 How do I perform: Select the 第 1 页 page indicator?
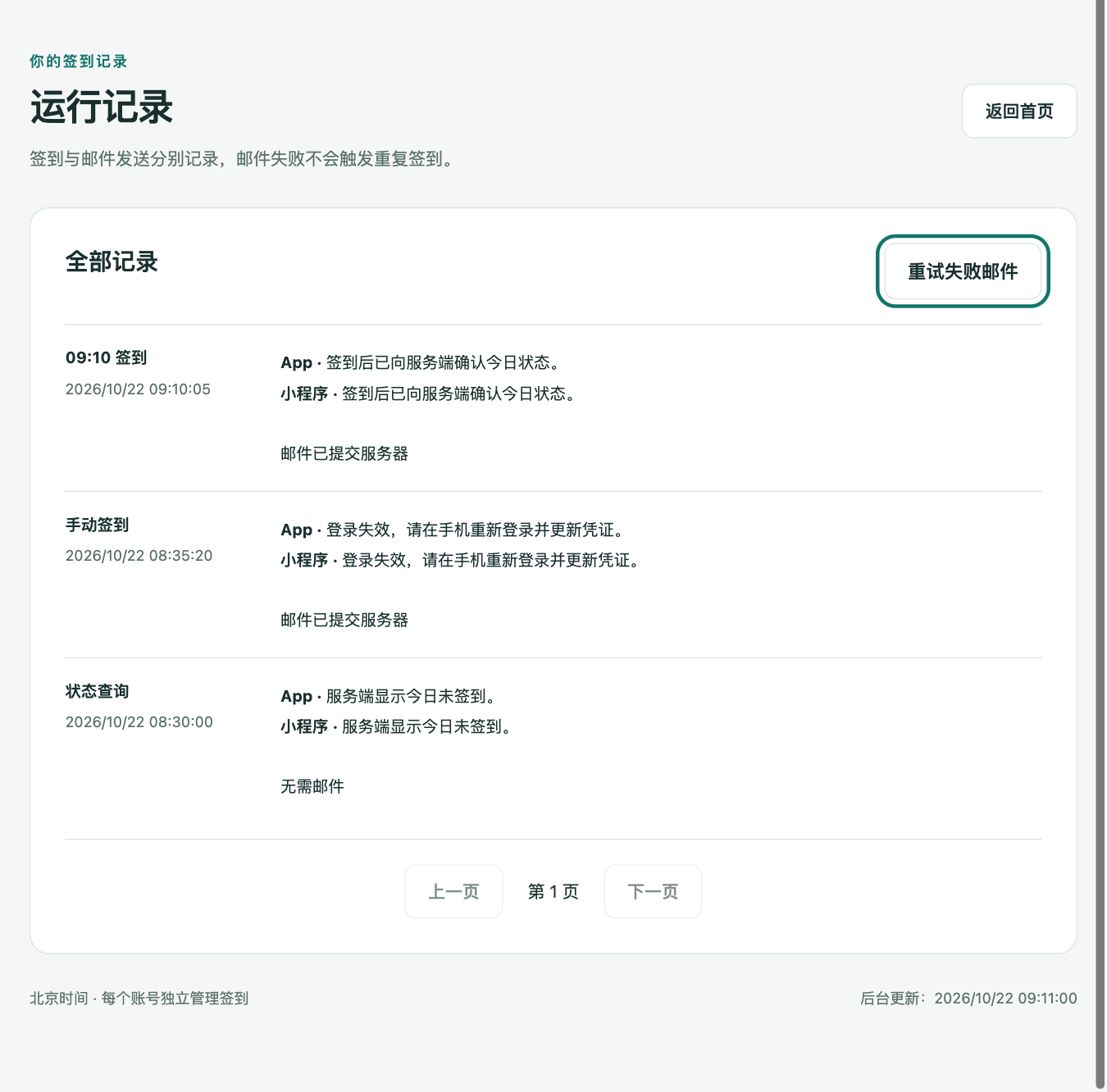pos(553,891)
